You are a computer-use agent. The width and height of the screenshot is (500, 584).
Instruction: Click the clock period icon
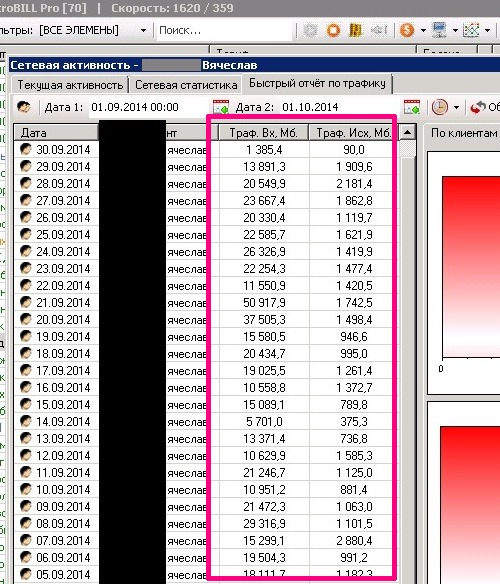coord(440,107)
